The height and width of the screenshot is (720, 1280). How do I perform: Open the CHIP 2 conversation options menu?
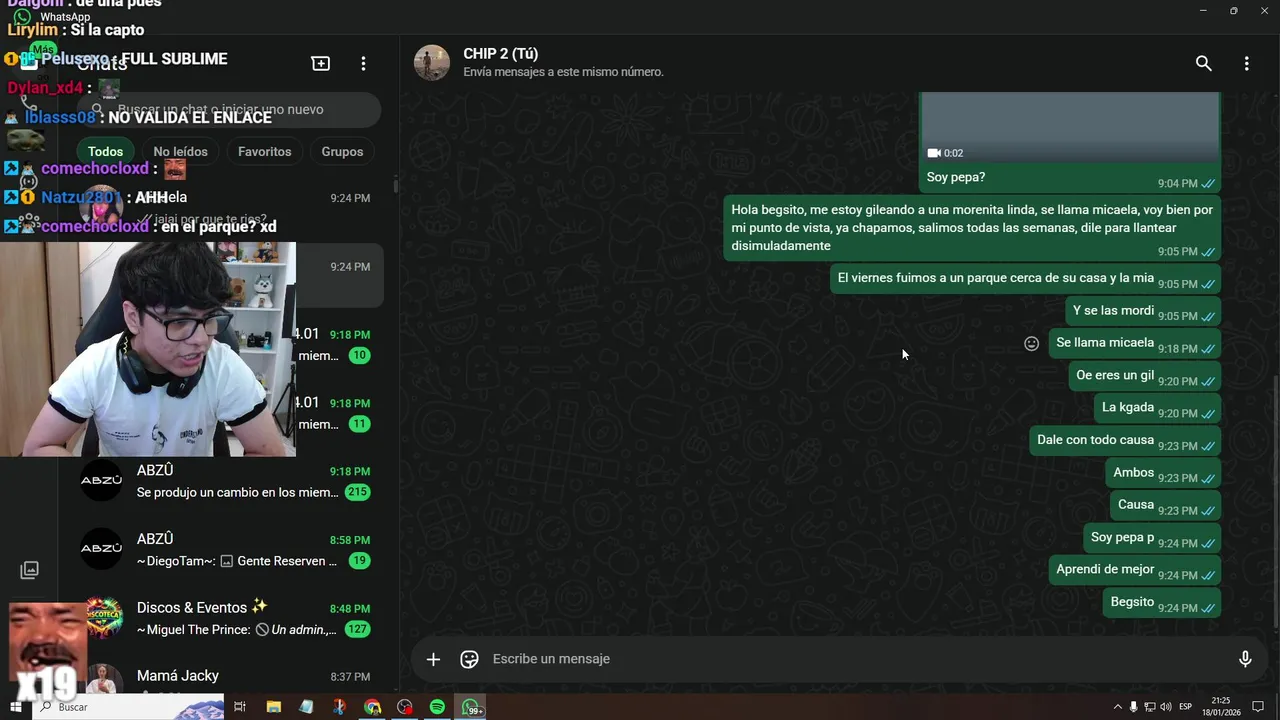[1246, 63]
